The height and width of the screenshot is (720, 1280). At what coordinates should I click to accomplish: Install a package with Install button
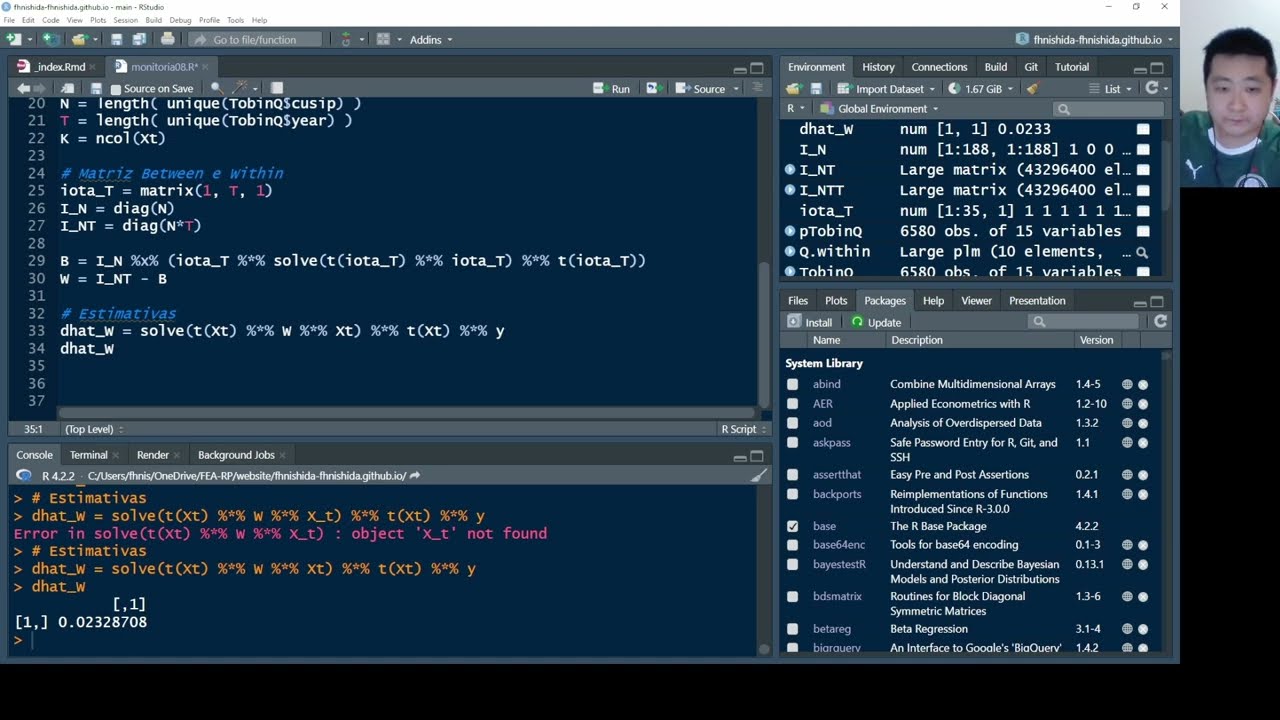click(x=810, y=321)
